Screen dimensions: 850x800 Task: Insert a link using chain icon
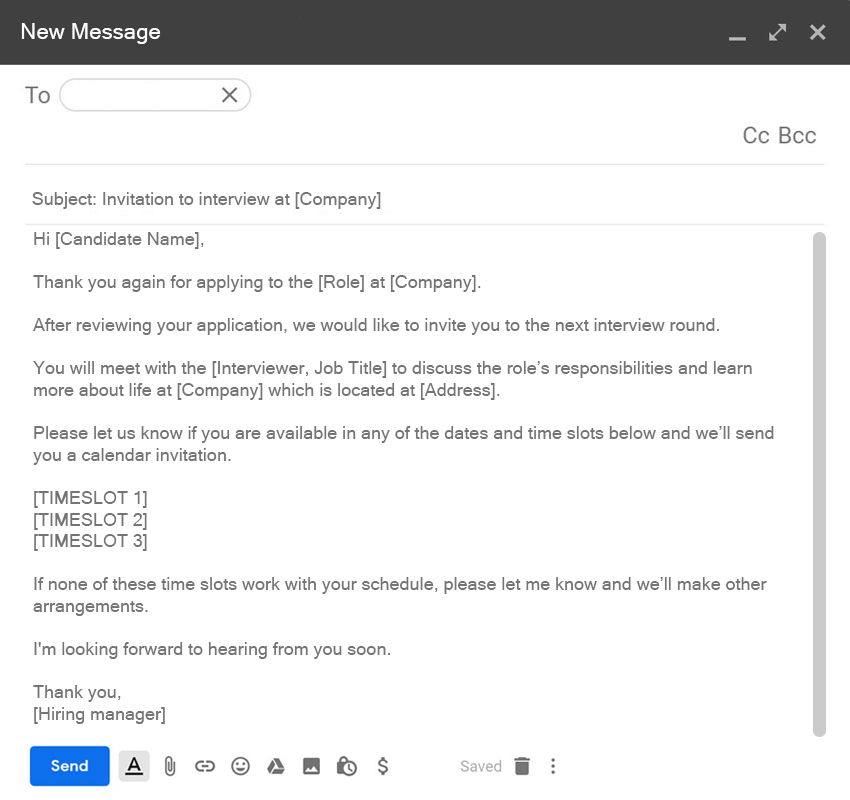coord(205,766)
